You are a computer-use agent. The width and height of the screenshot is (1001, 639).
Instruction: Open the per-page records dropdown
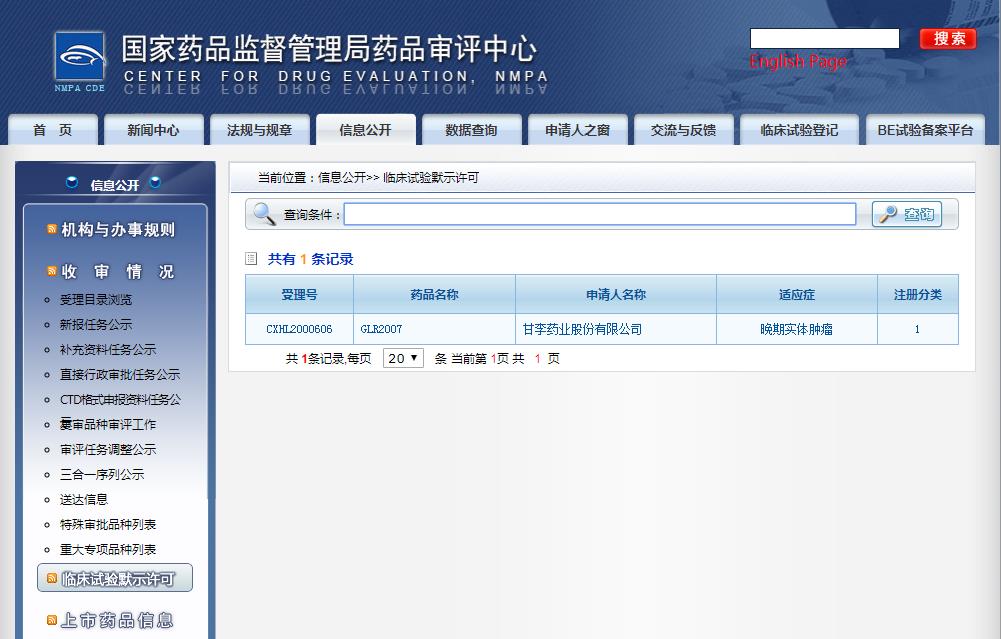pyautogui.click(x=403, y=358)
